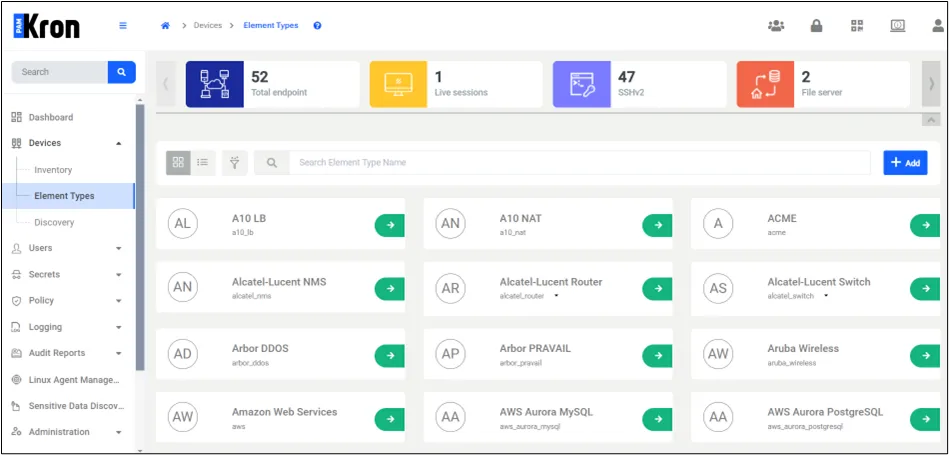Open Aruba Wireless green arrow

[x=925, y=355]
